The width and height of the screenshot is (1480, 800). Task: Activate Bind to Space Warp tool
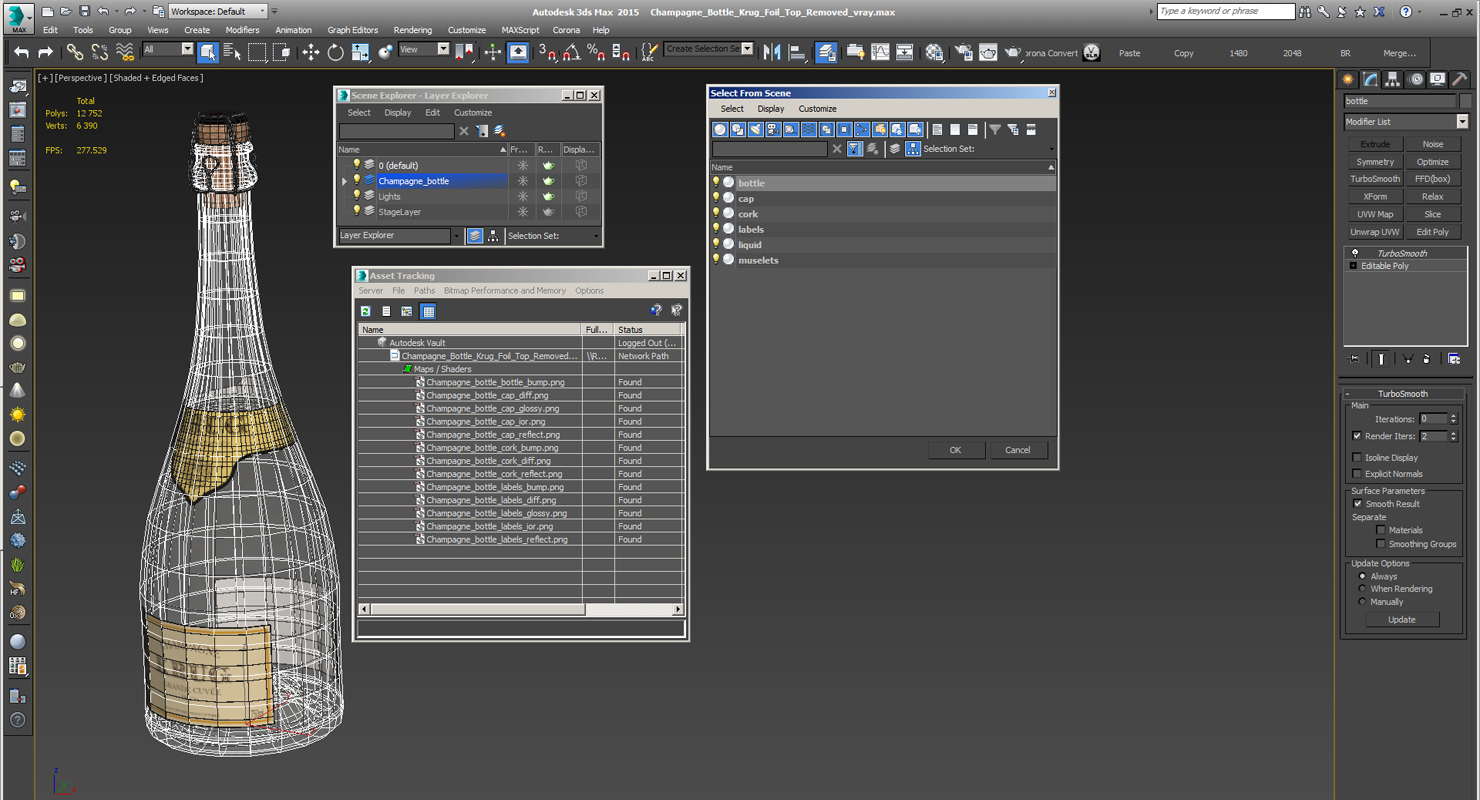(x=125, y=52)
